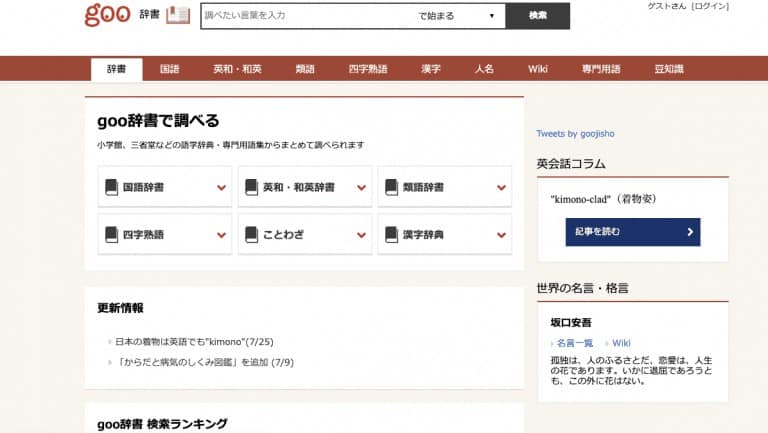Expand the 国語辞書 chevron
Viewport: 768px width, 433px height.
[x=221, y=188]
